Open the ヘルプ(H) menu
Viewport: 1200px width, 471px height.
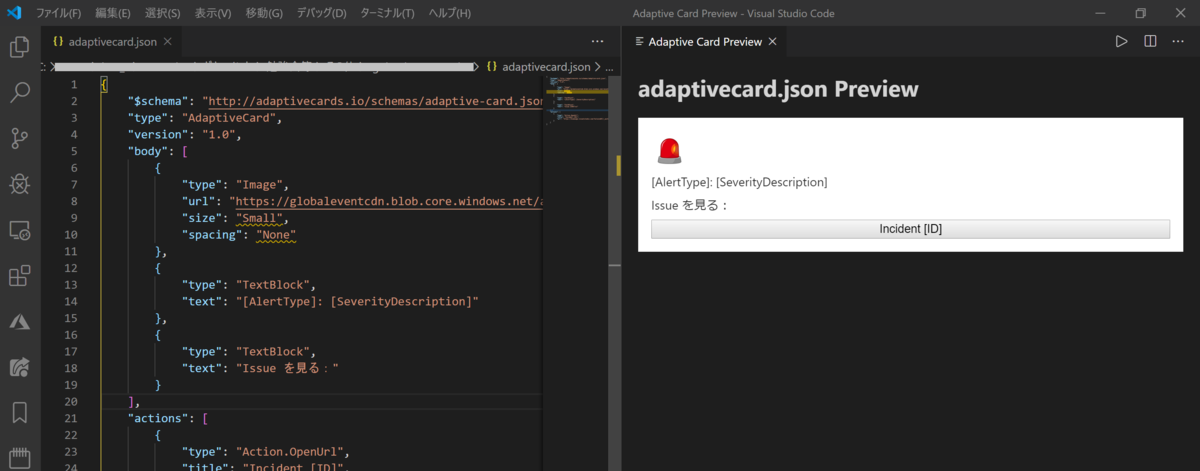tap(449, 13)
